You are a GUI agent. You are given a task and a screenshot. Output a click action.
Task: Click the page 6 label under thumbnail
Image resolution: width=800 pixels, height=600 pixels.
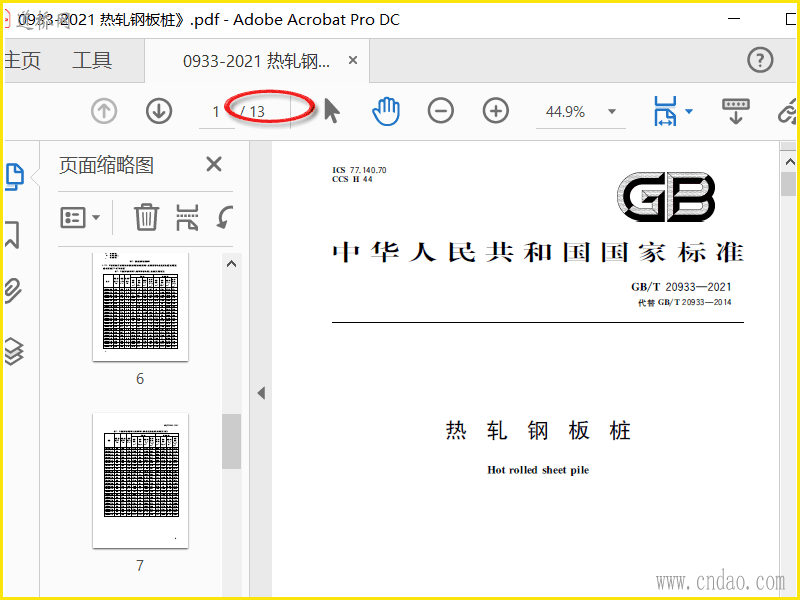coord(140,379)
